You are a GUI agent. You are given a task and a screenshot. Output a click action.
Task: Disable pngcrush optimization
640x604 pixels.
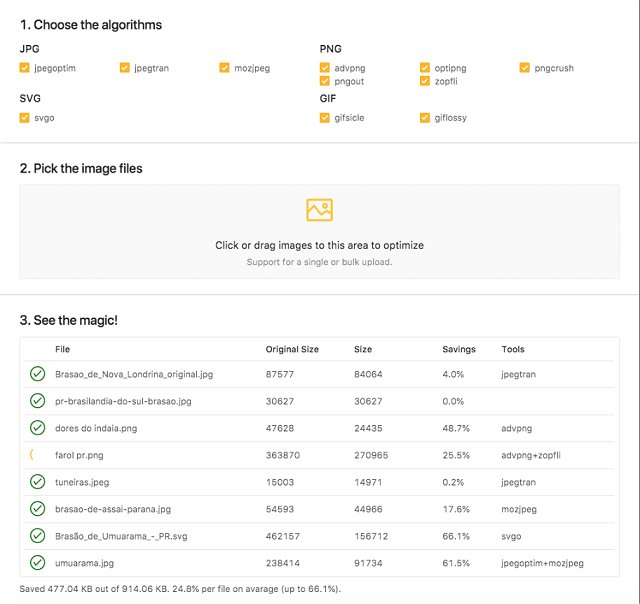coord(525,68)
